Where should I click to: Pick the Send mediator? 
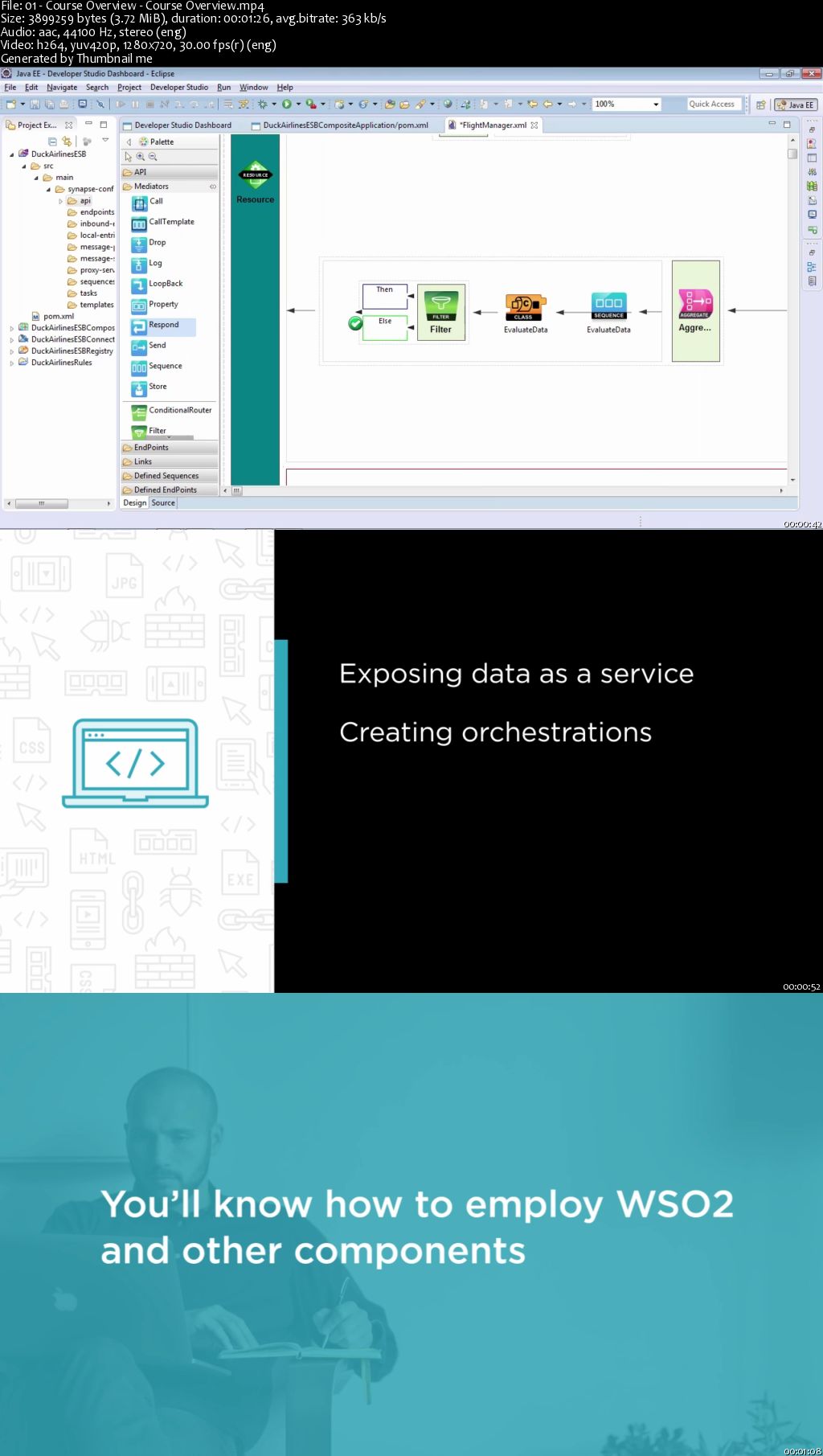[x=149, y=346]
